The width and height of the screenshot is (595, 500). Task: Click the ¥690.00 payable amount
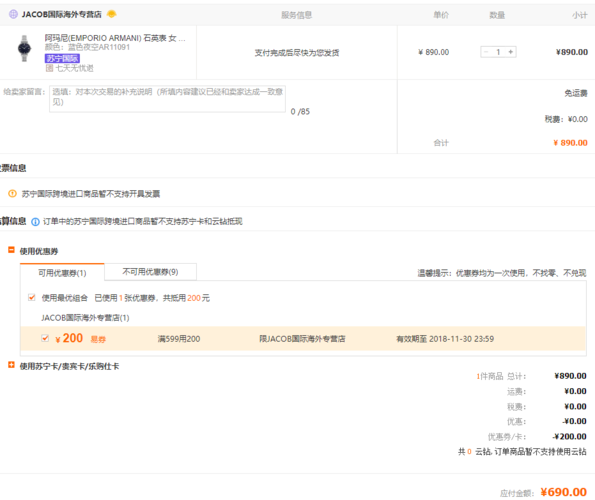(x=564, y=492)
